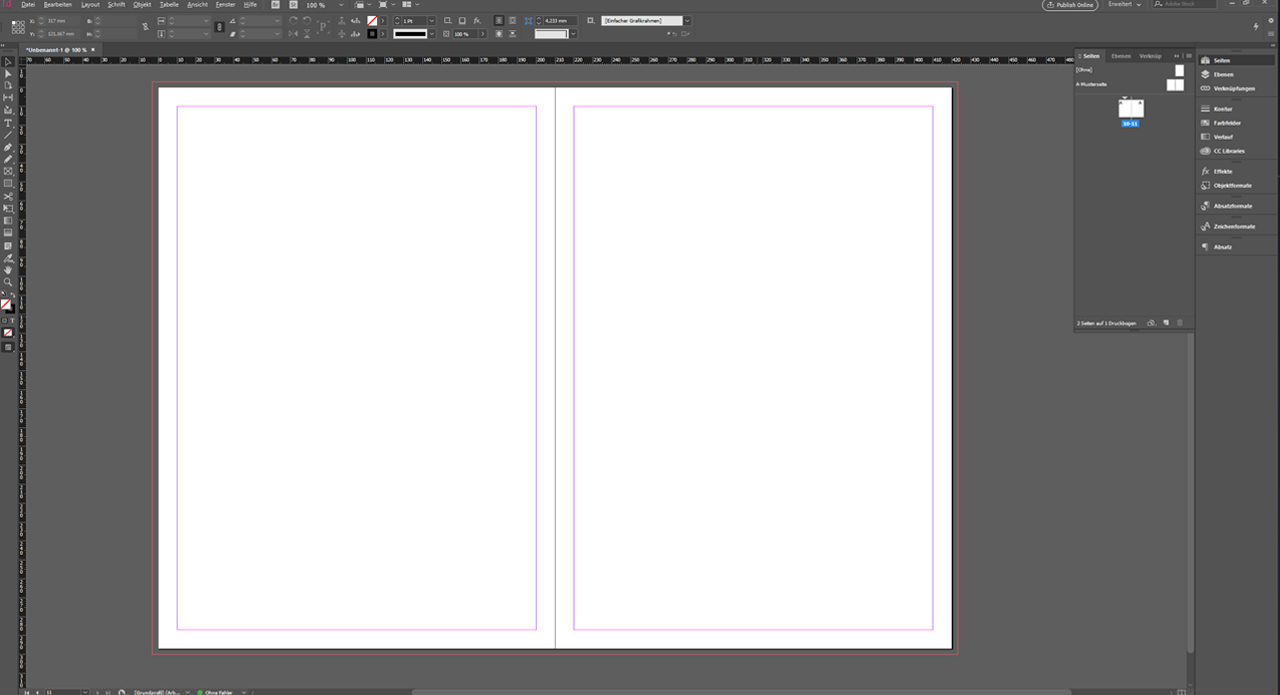Select the Line tool
This screenshot has height=695, width=1280.
(8, 135)
